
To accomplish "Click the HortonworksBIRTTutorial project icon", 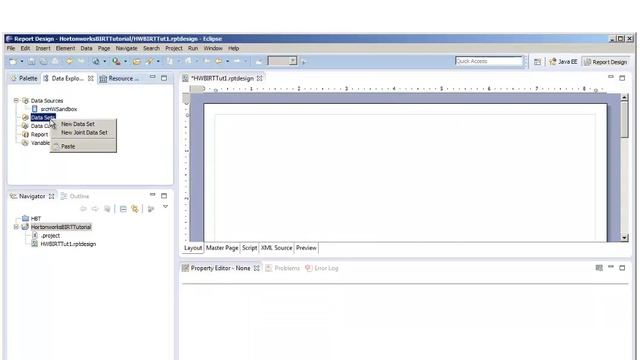I will 25,227.
